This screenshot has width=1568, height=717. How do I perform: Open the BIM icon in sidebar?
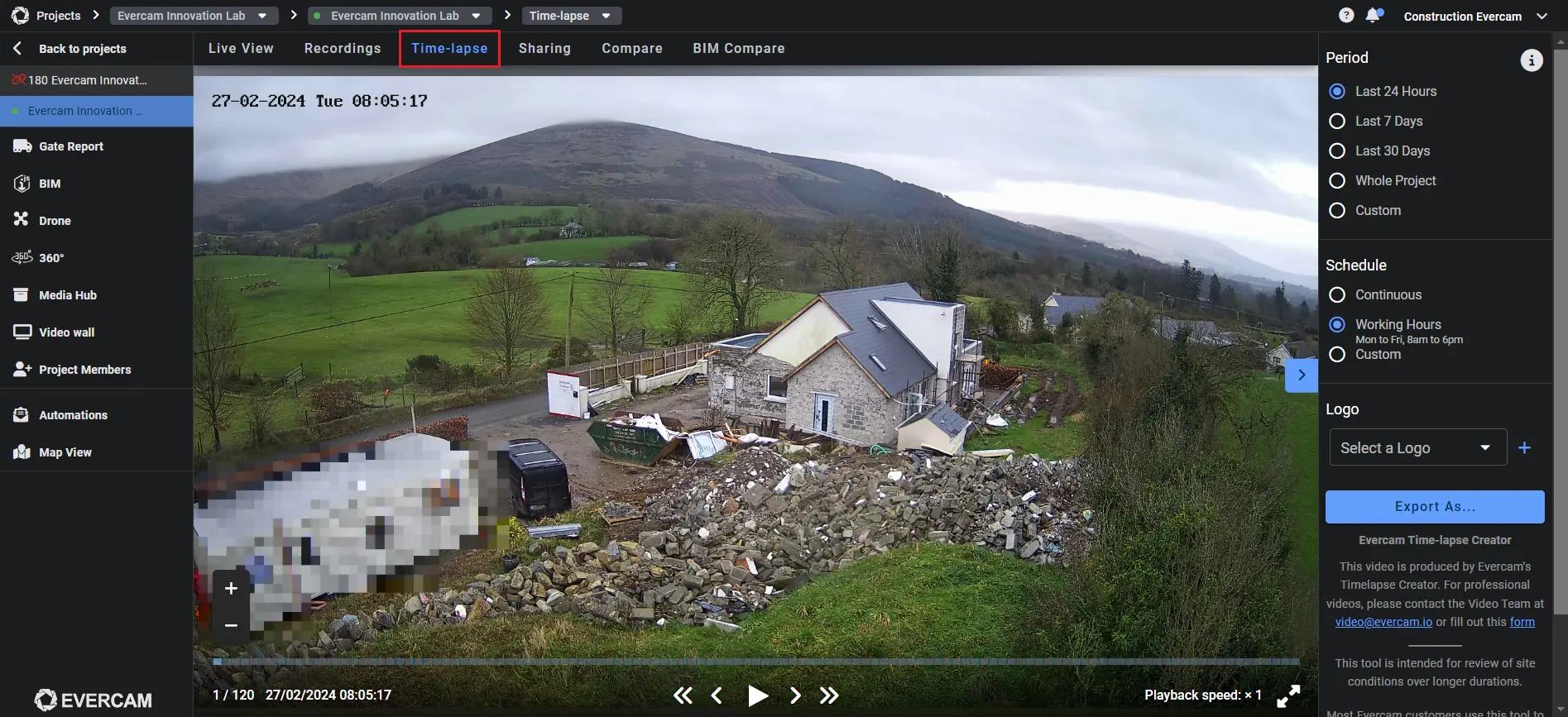point(22,184)
